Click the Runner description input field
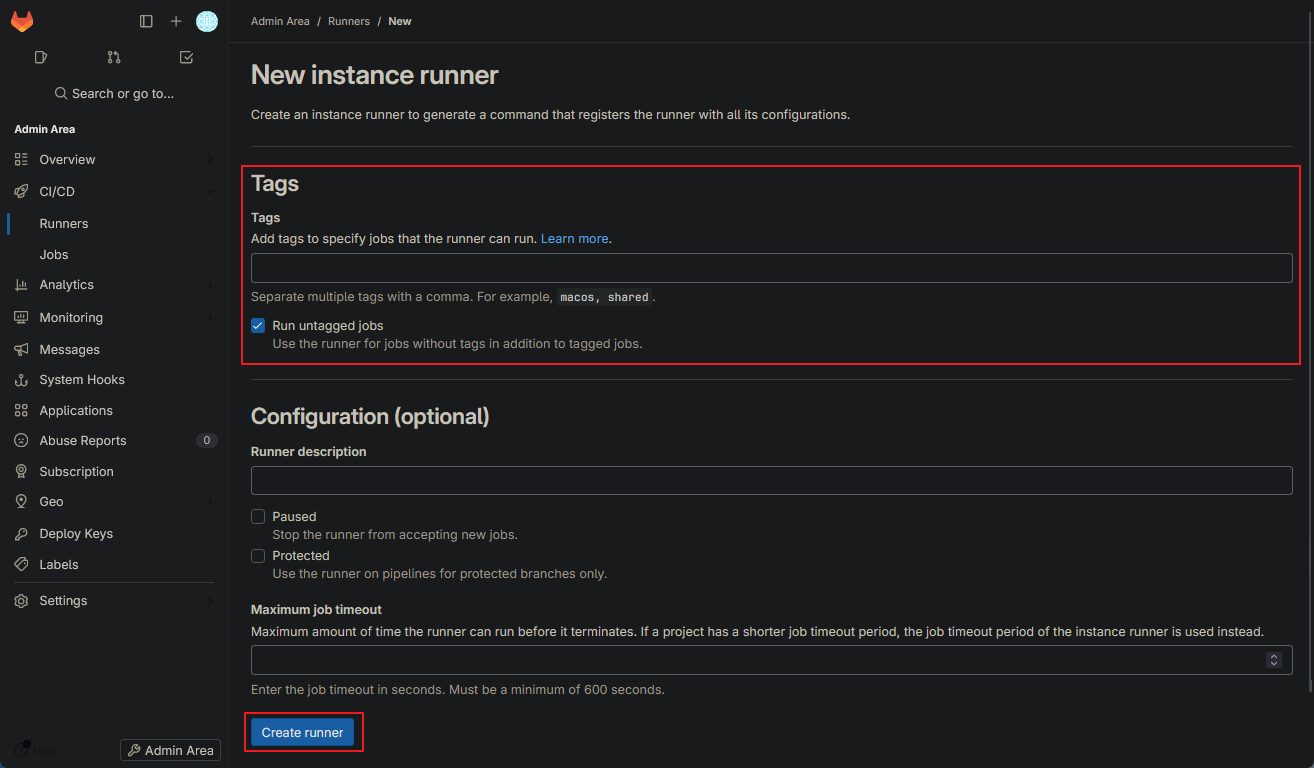The height and width of the screenshot is (768, 1314). coord(771,480)
